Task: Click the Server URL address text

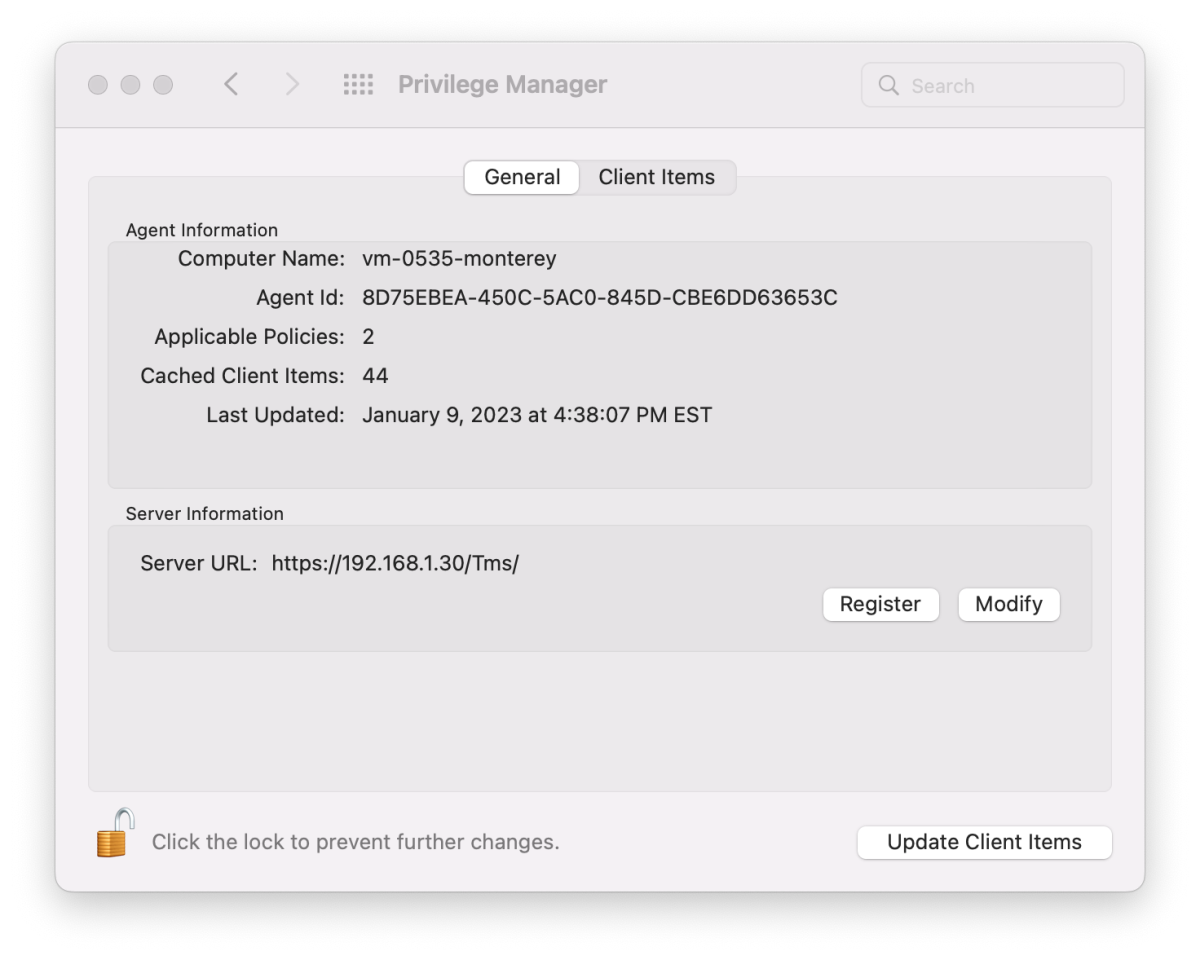Action: [x=395, y=563]
